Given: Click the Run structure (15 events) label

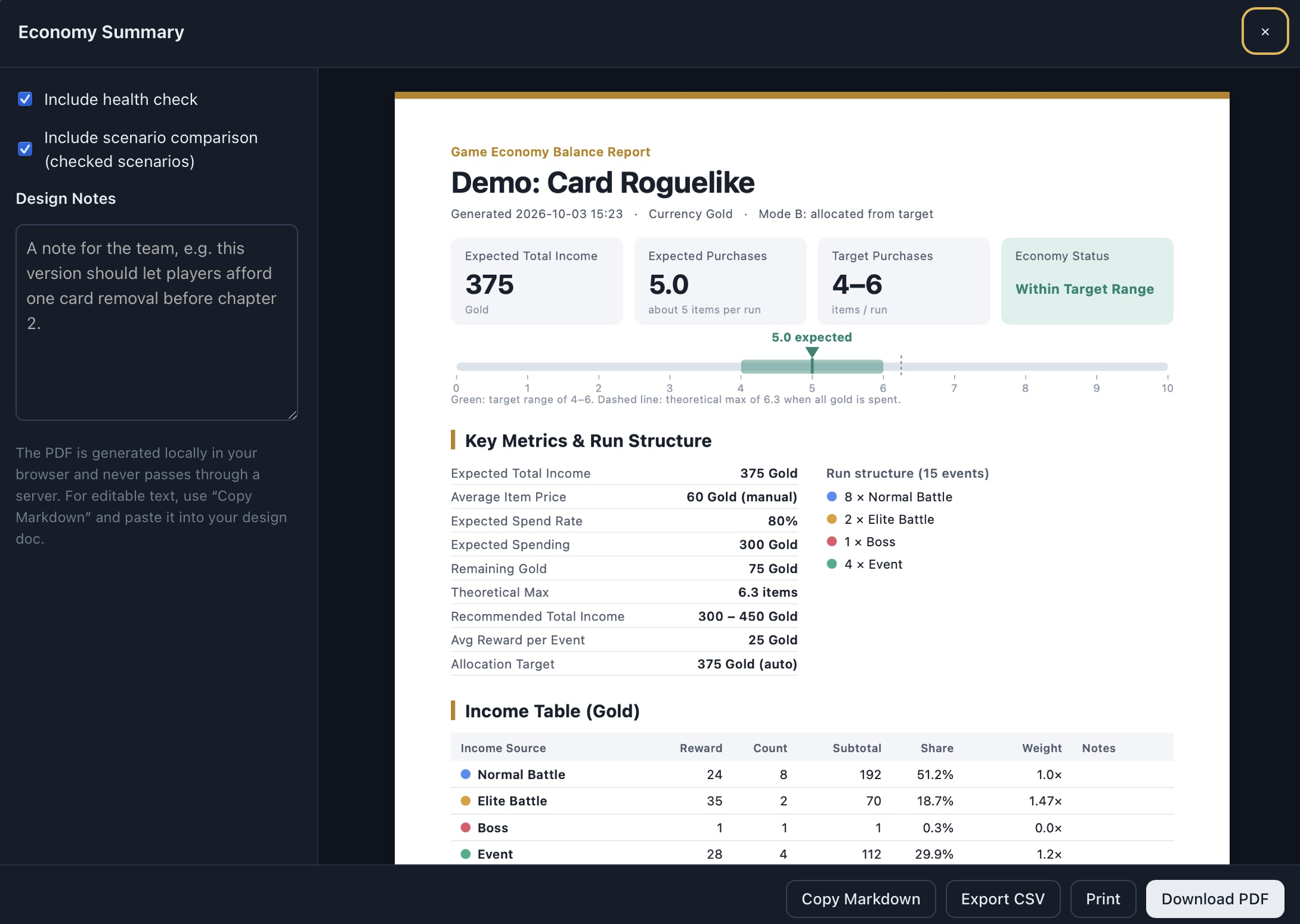Looking at the screenshot, I should point(908,473).
